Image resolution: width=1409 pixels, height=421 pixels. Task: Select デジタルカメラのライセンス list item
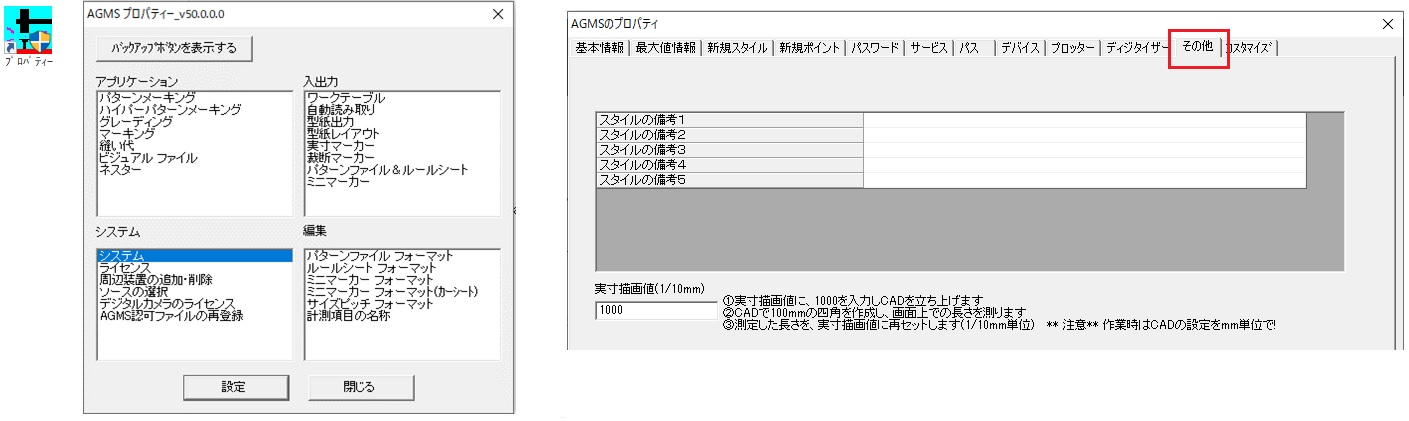[x=166, y=304]
